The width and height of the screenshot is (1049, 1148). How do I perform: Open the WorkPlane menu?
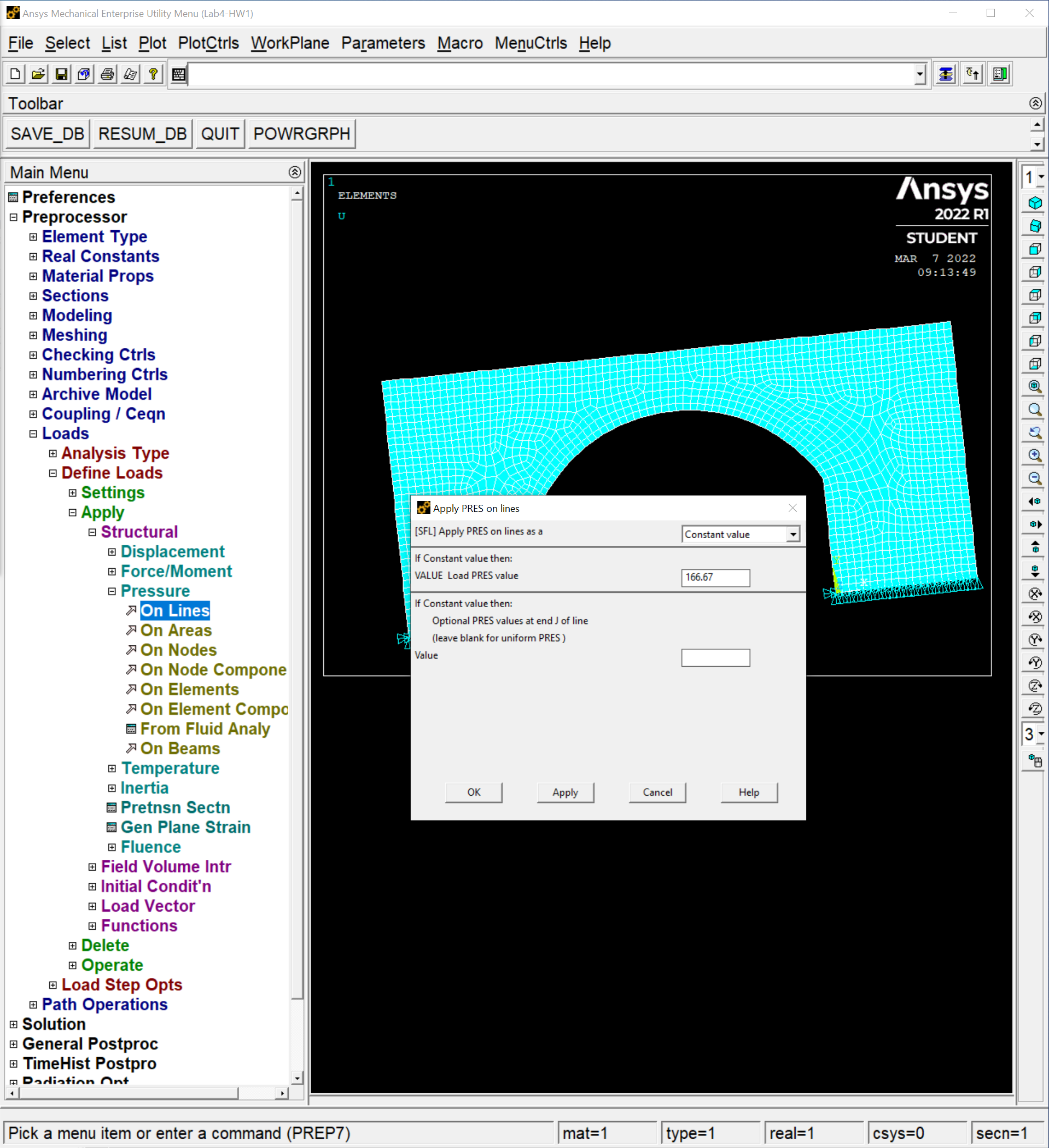click(290, 43)
